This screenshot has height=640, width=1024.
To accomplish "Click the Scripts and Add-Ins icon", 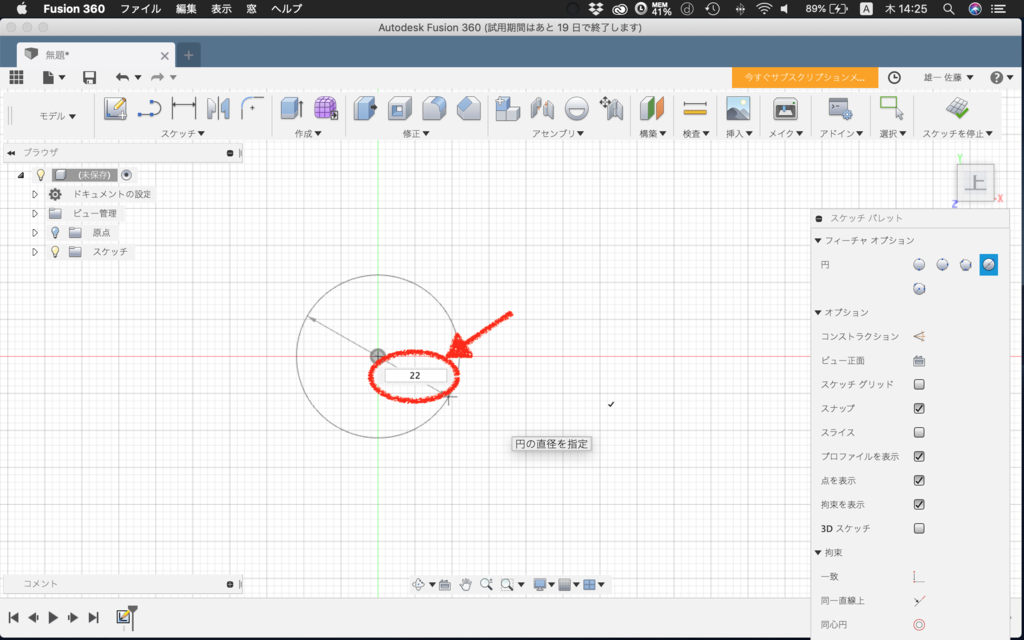I will [x=840, y=108].
